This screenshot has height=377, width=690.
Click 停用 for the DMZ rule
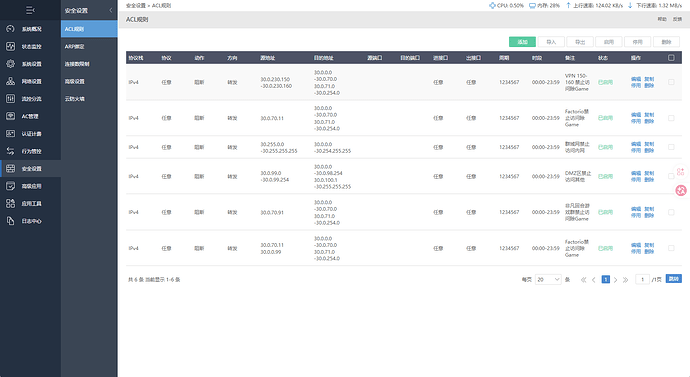pyautogui.click(x=636, y=179)
